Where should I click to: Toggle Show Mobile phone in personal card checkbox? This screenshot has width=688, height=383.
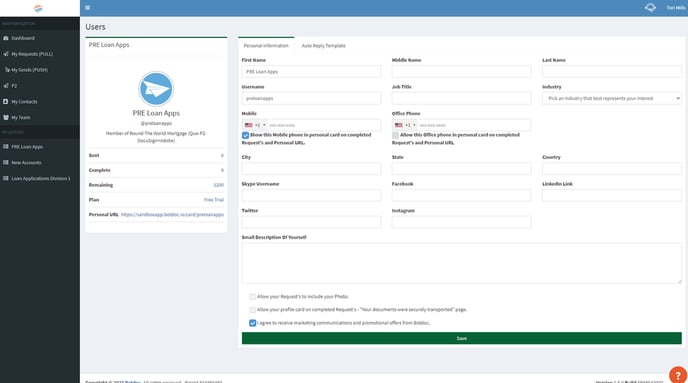tap(245, 136)
